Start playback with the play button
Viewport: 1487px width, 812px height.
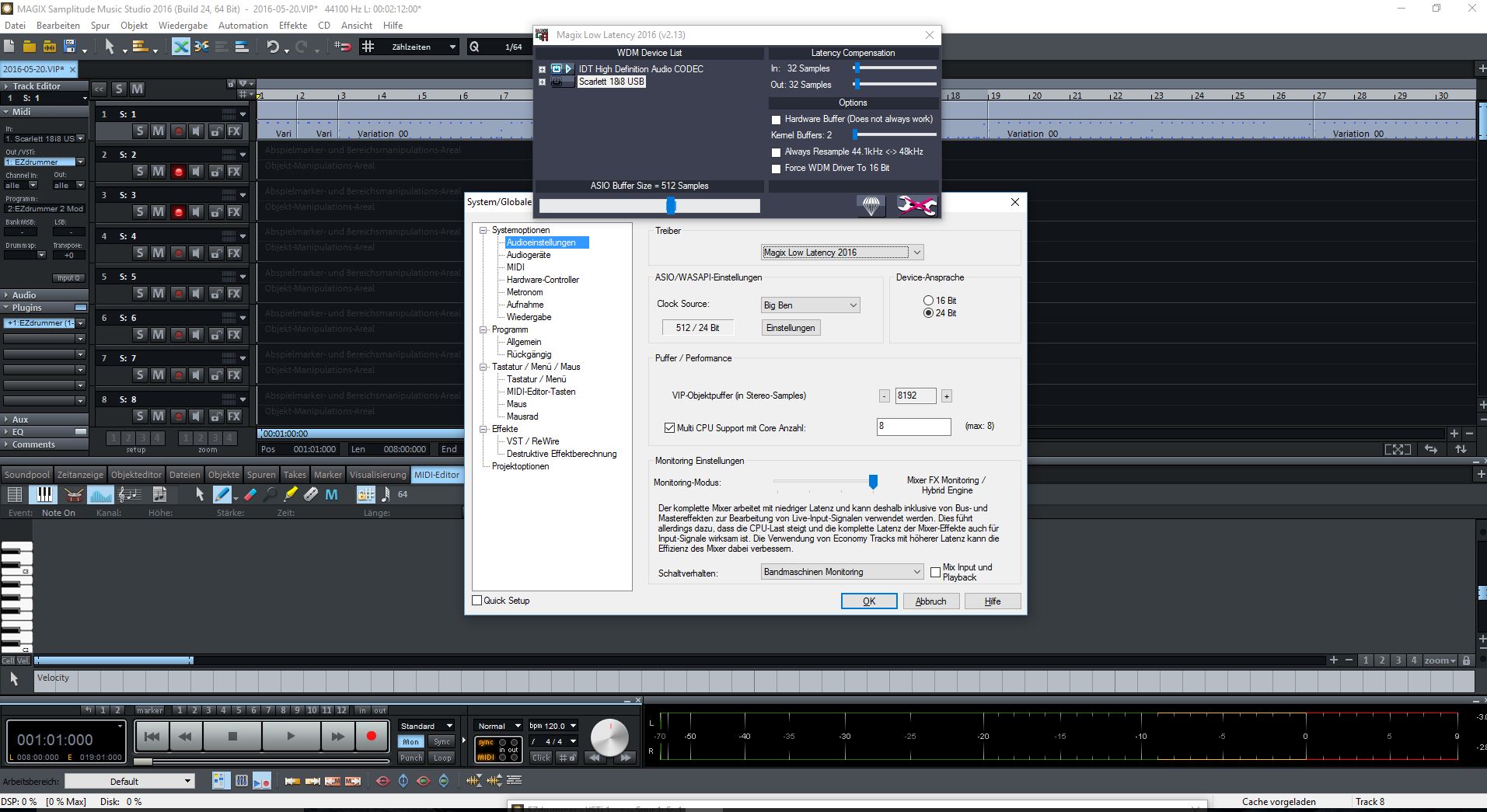coord(291,736)
